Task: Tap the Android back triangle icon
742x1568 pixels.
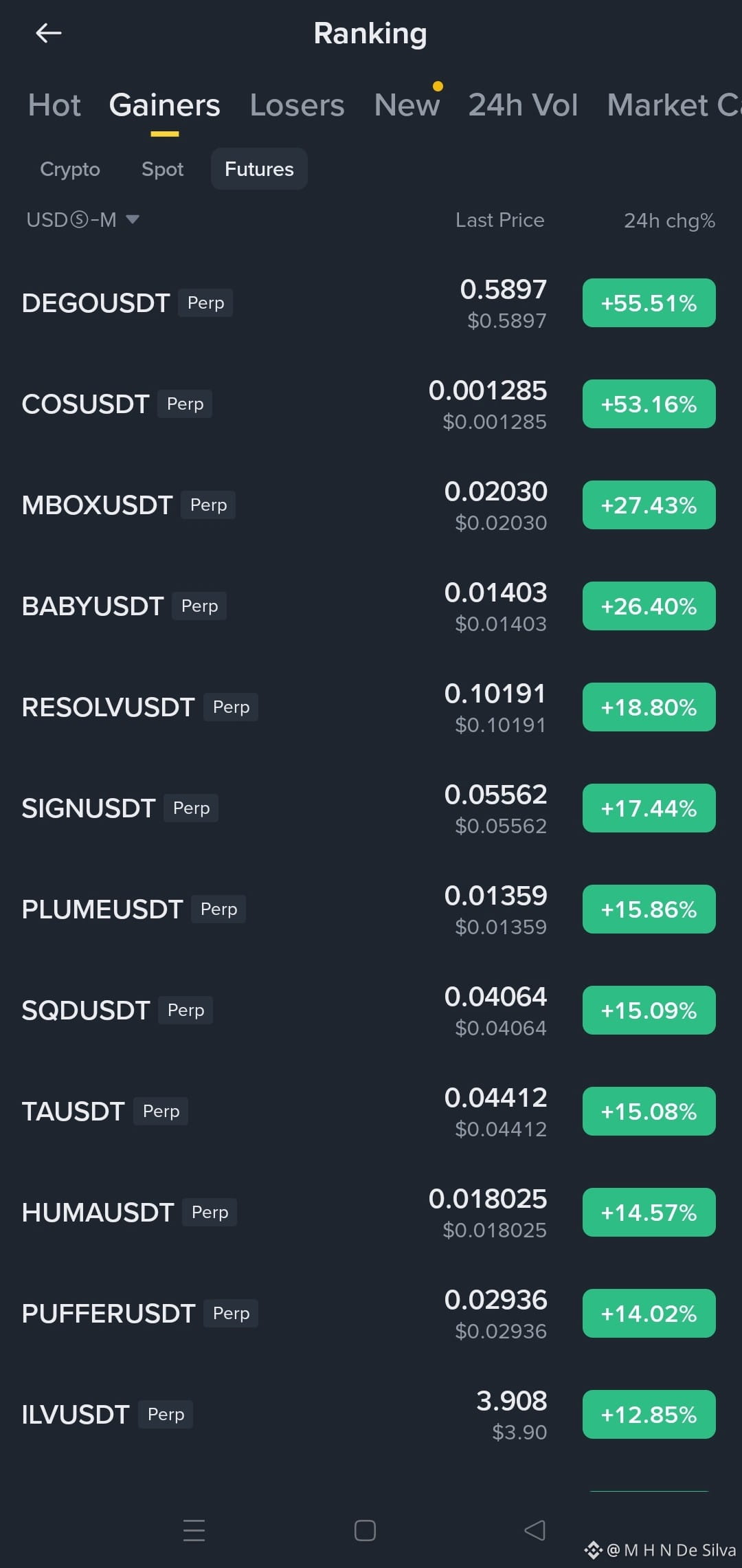Action: pyautogui.click(x=535, y=1530)
